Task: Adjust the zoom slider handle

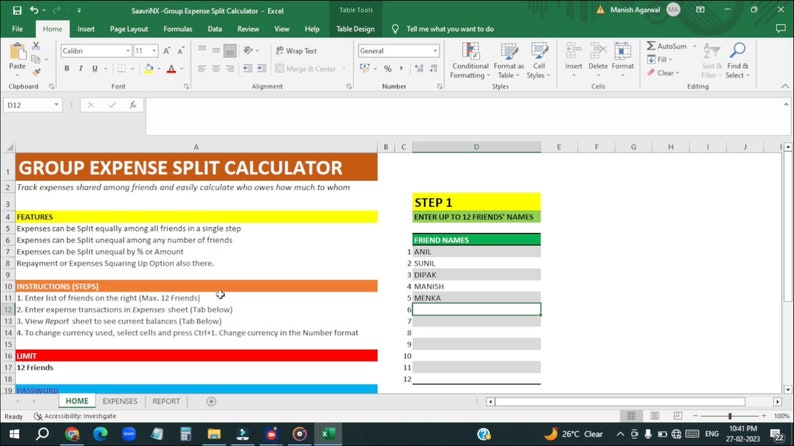Action: [730, 416]
